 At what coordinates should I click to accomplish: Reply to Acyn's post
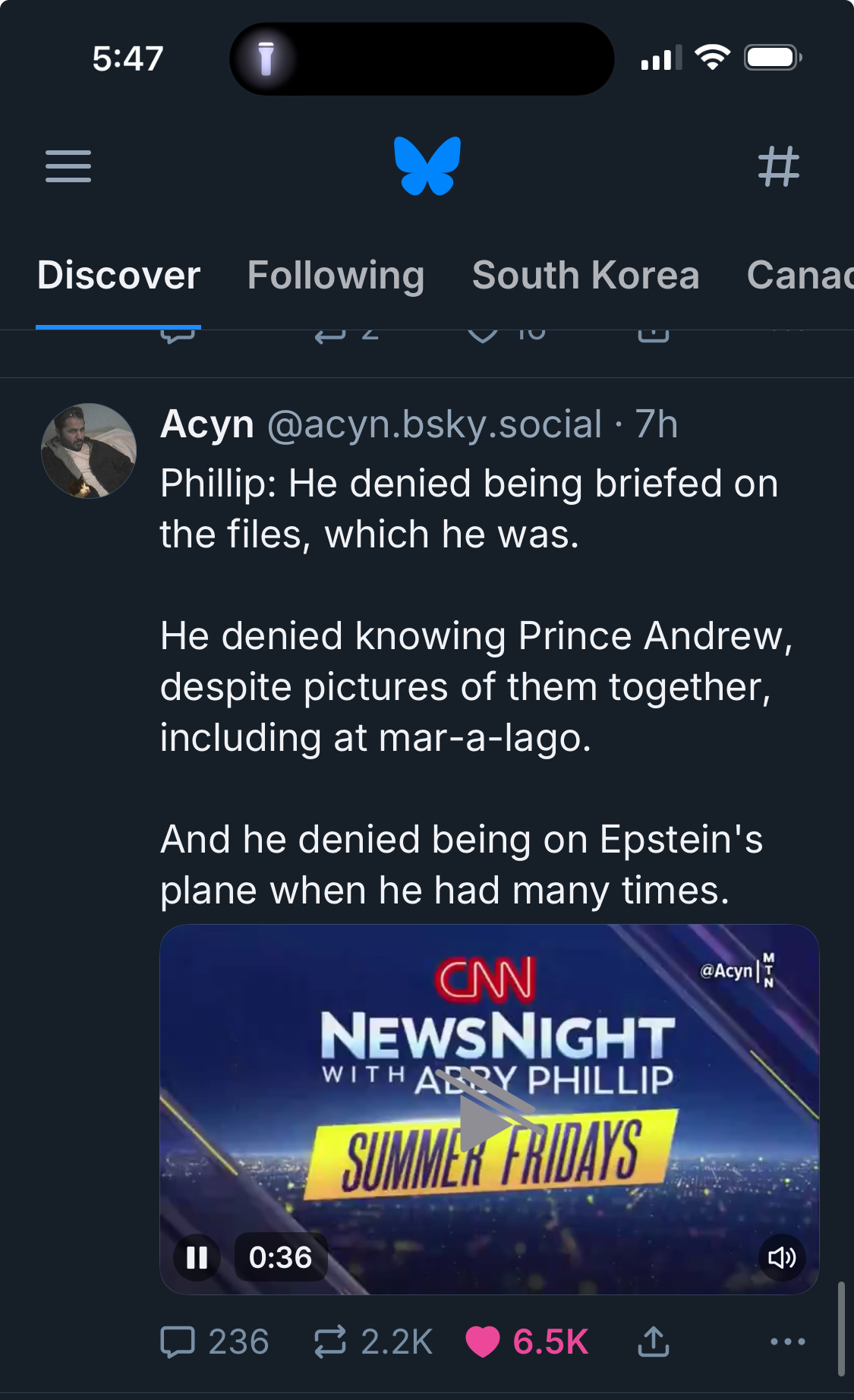(178, 1342)
